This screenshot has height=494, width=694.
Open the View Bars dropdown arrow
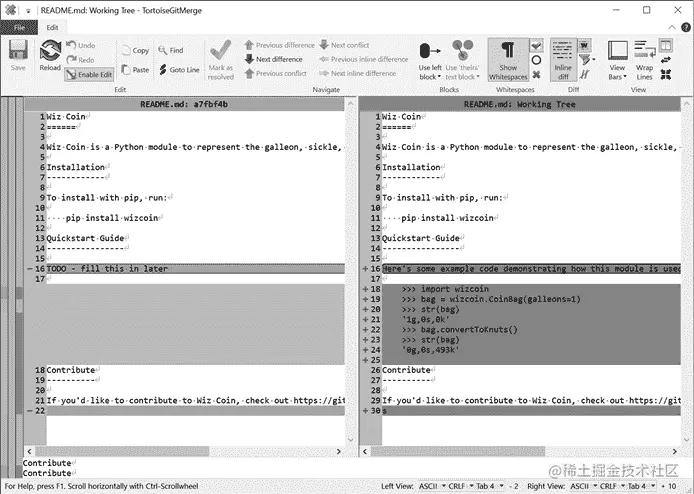[x=625, y=77]
